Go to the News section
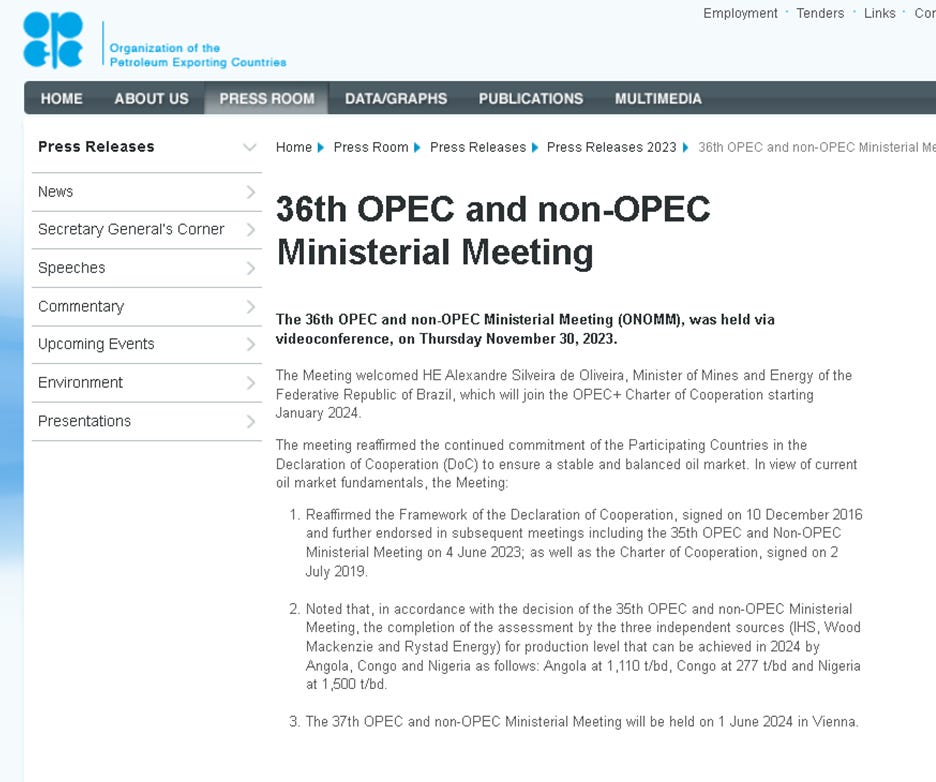 pos(56,192)
